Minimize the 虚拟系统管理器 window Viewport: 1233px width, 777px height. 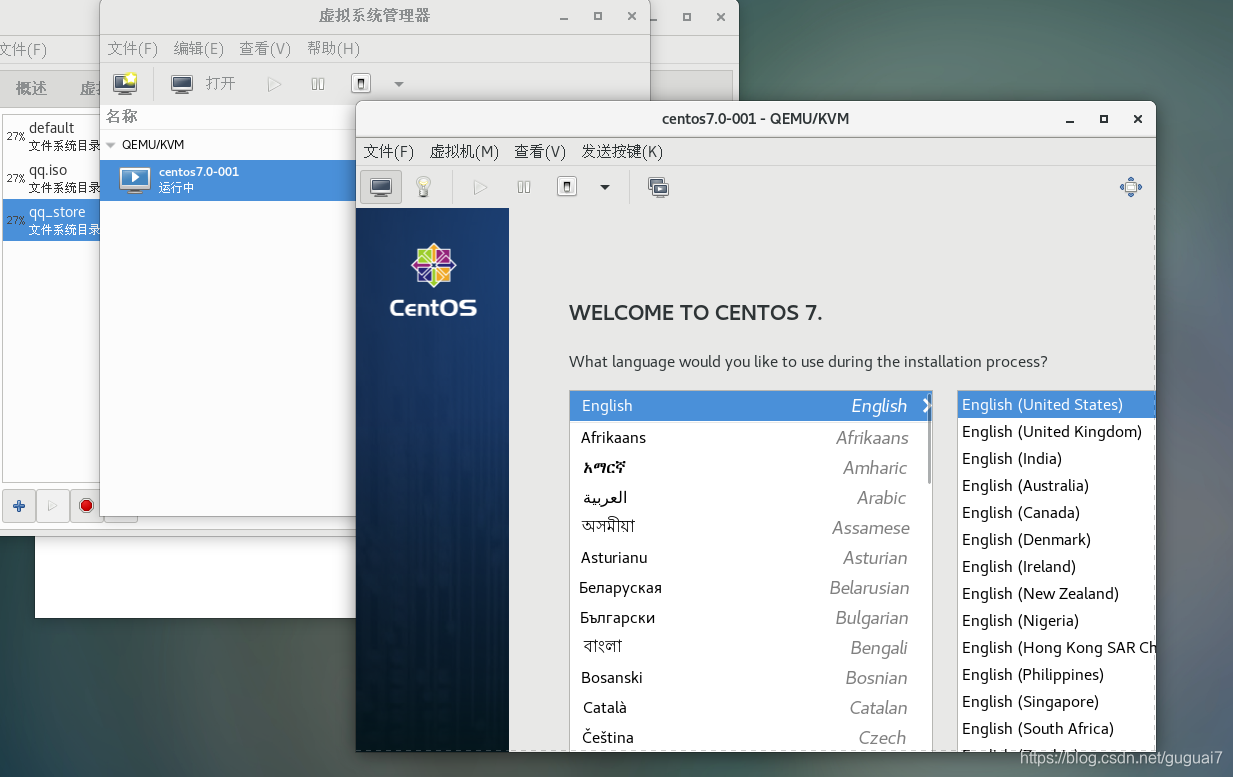[564, 16]
